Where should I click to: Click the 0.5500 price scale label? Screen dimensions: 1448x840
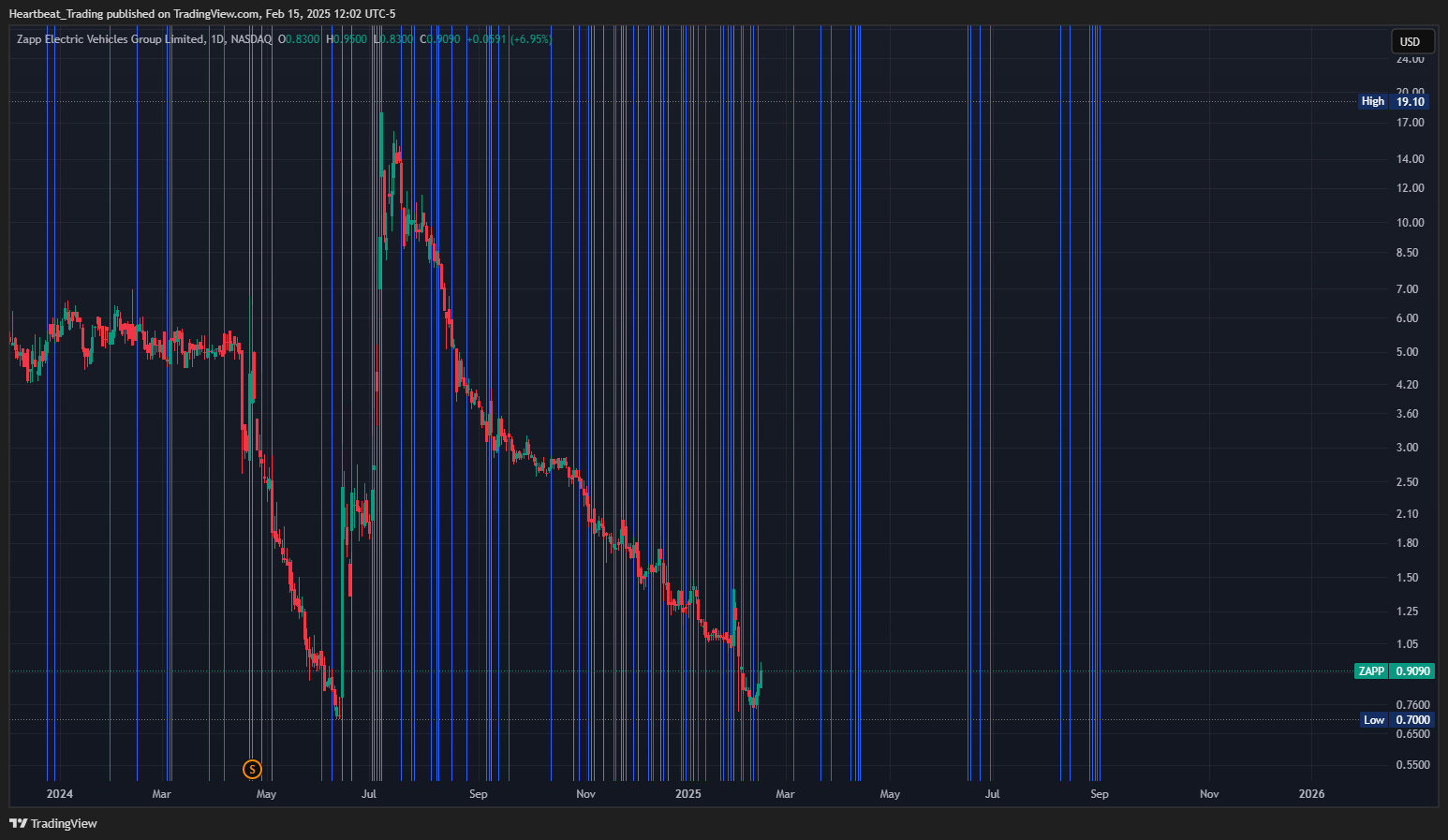(x=1412, y=765)
